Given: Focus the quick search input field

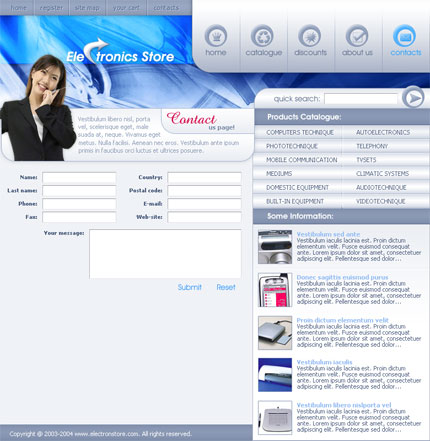Looking at the screenshot, I should (361, 99).
